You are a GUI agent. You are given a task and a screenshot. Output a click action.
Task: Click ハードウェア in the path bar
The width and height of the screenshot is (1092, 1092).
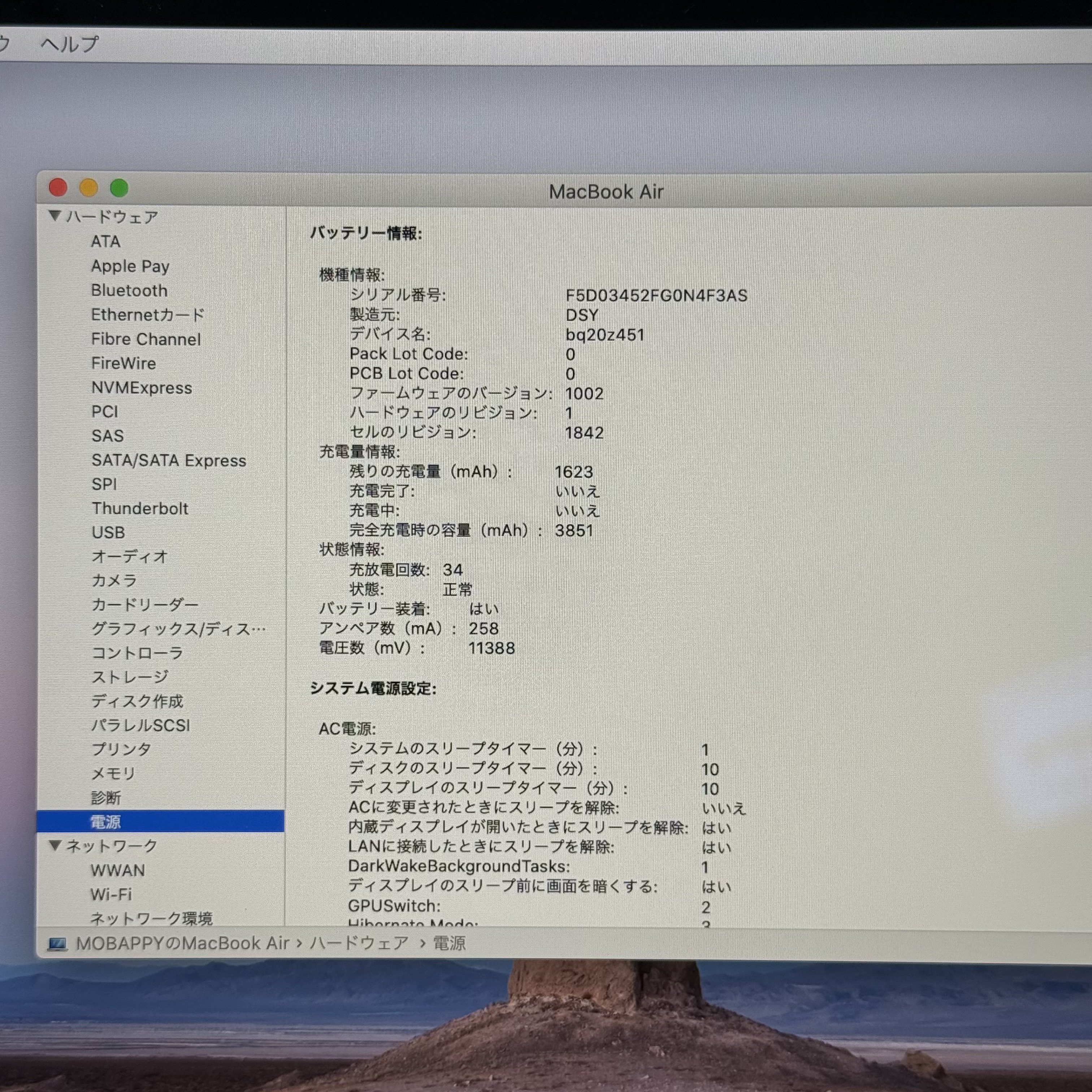358,943
